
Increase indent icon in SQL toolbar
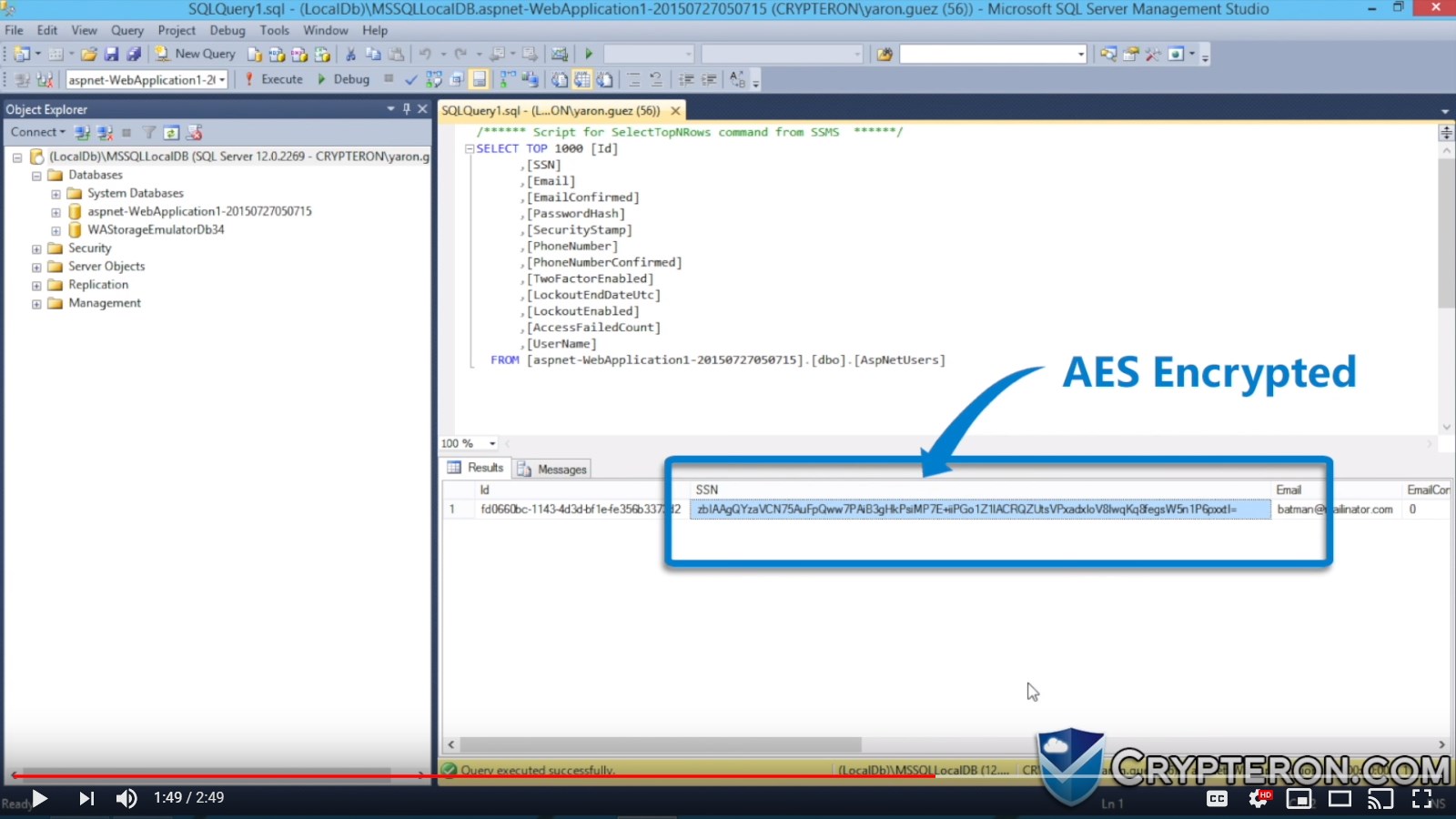(709, 79)
